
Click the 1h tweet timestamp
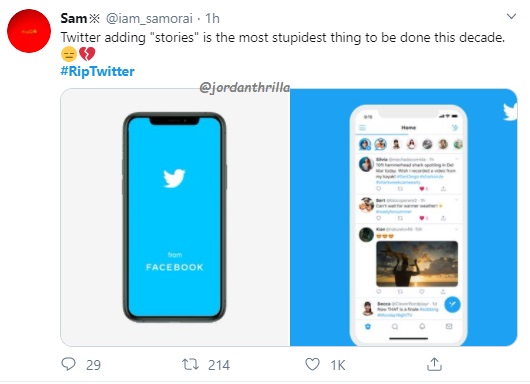pyautogui.click(x=213, y=18)
